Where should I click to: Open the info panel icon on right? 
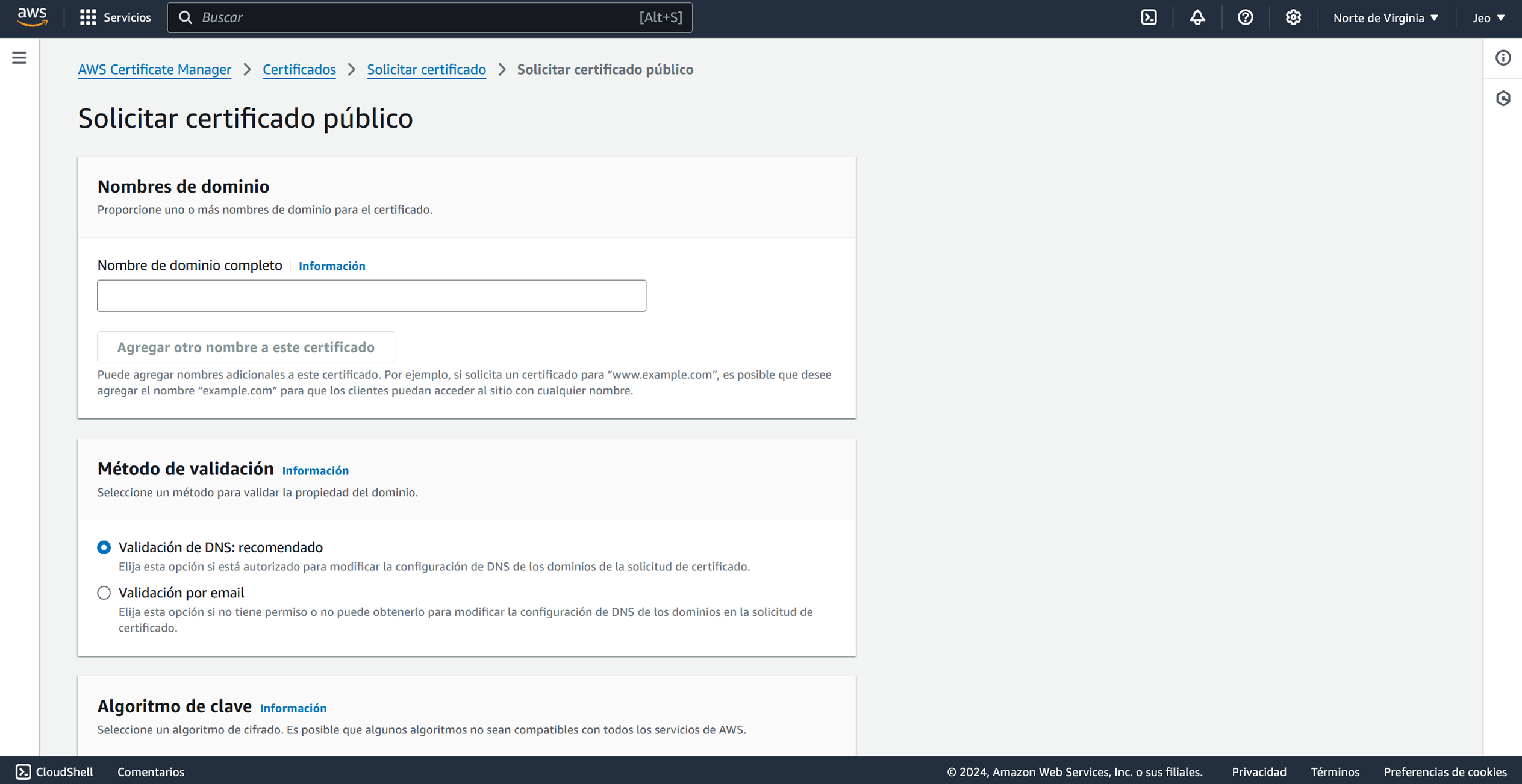point(1503,58)
